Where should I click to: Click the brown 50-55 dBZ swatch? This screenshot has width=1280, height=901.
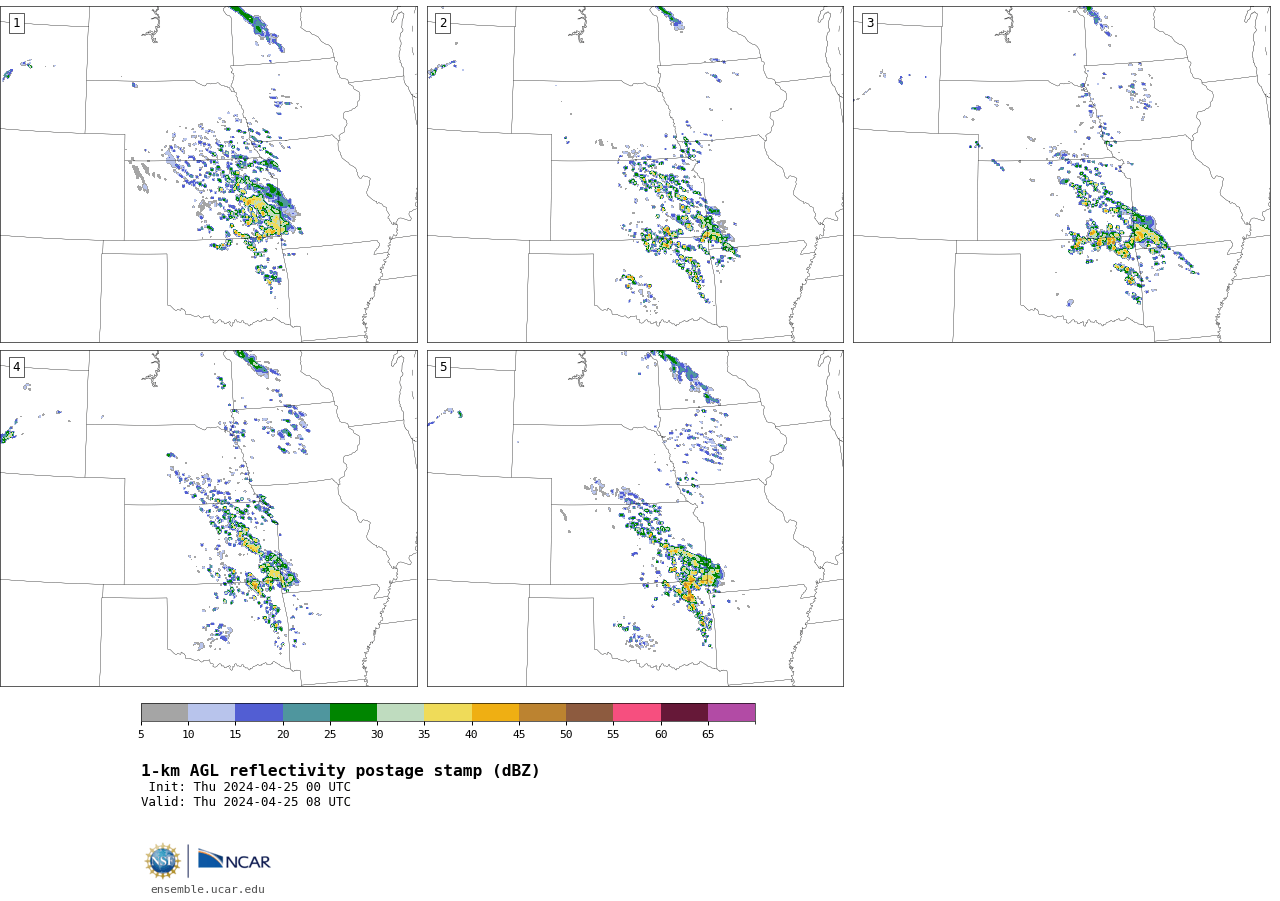point(589,712)
